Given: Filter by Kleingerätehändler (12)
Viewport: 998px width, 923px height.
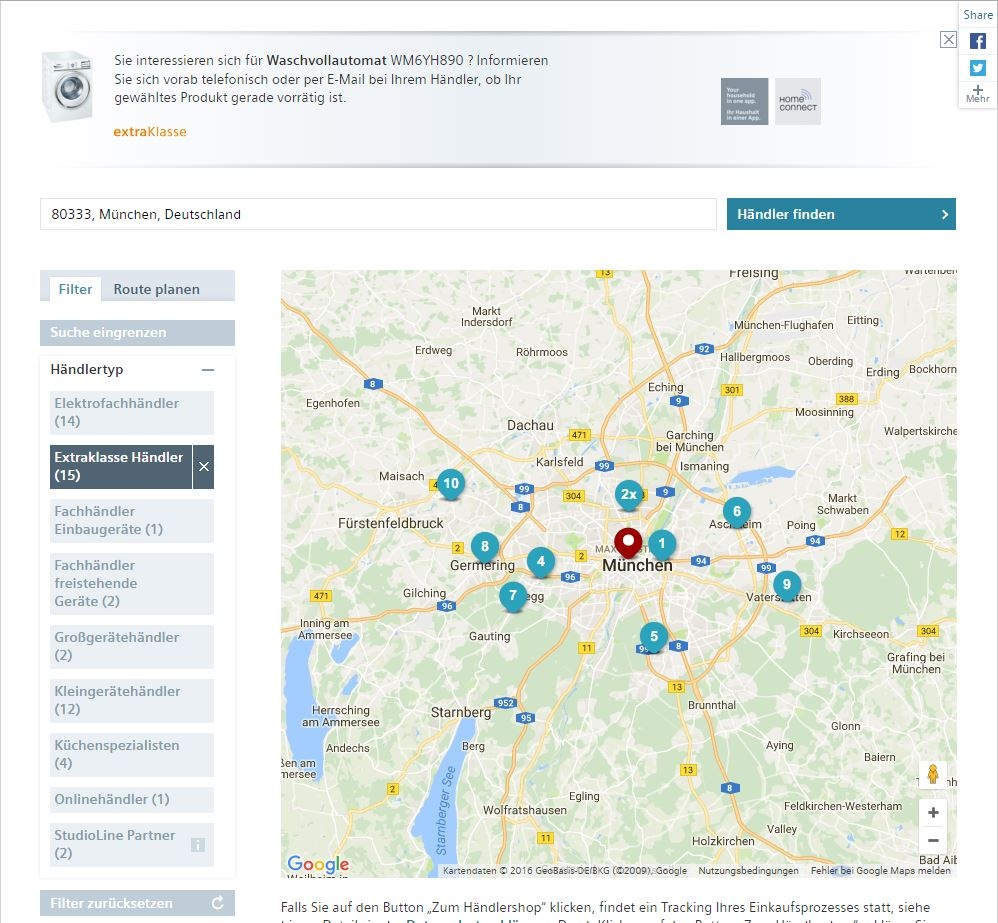Looking at the screenshot, I should point(132,701).
